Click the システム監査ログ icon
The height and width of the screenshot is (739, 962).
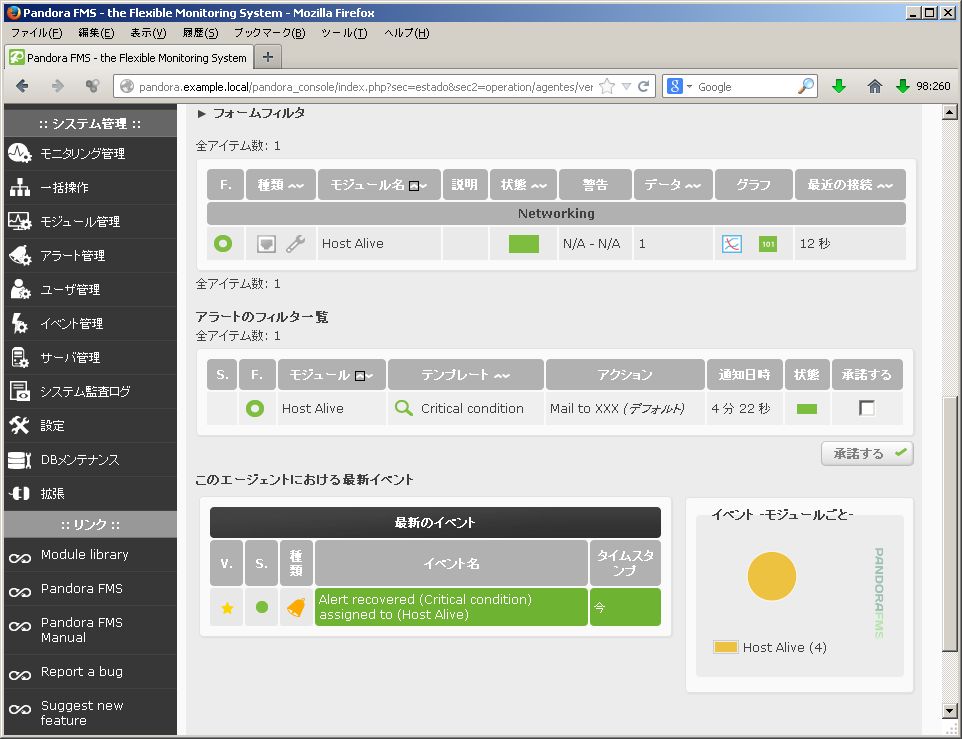[x=20, y=391]
